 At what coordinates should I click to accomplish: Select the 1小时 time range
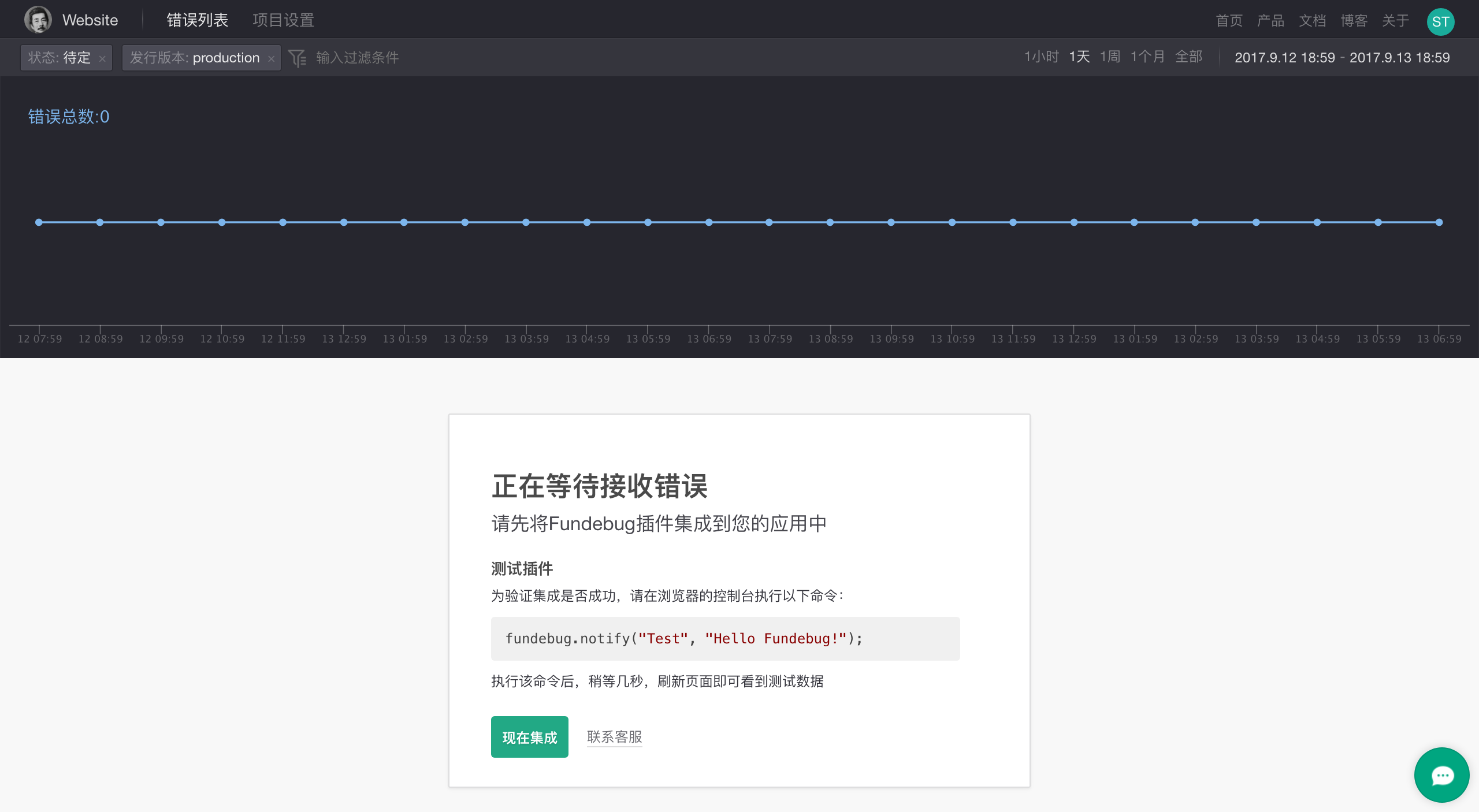tap(1041, 57)
